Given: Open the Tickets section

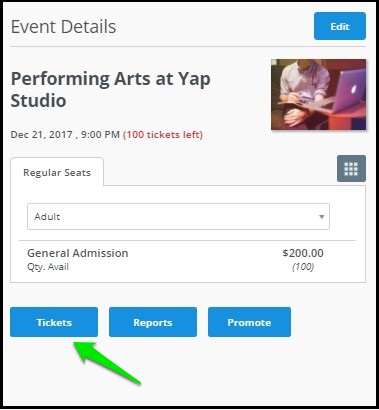Looking at the screenshot, I should (54, 322).
